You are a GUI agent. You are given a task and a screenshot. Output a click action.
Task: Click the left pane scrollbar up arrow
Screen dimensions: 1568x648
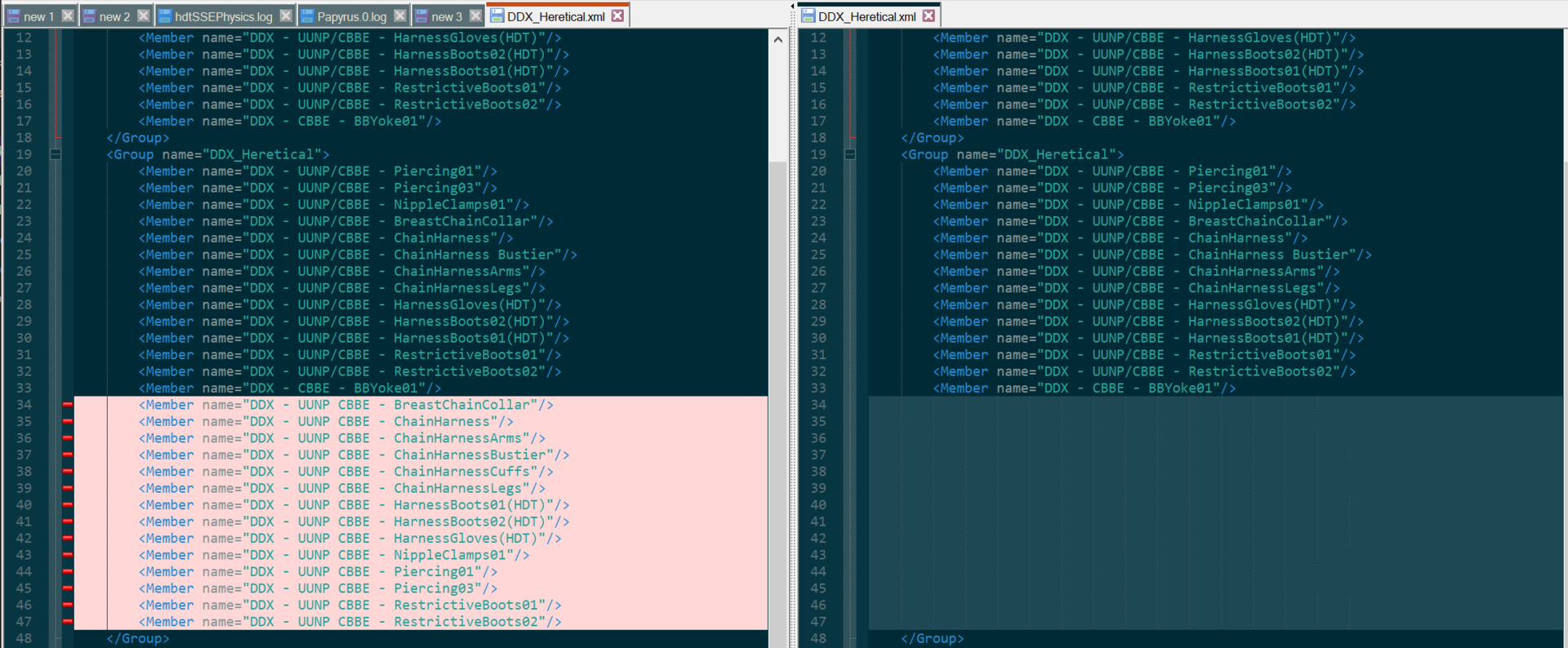[x=777, y=39]
